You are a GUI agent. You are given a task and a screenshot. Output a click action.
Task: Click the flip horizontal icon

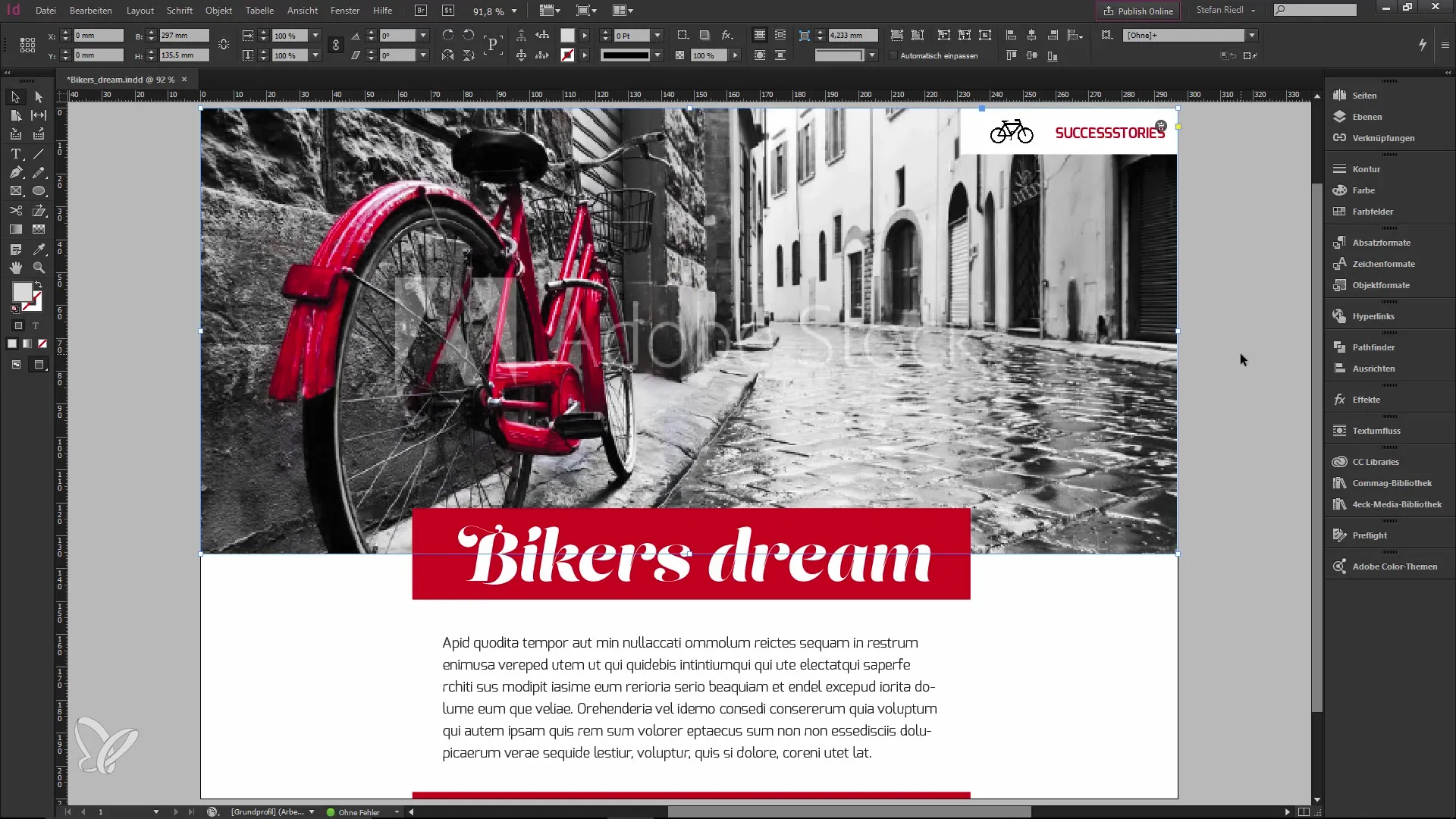click(448, 55)
